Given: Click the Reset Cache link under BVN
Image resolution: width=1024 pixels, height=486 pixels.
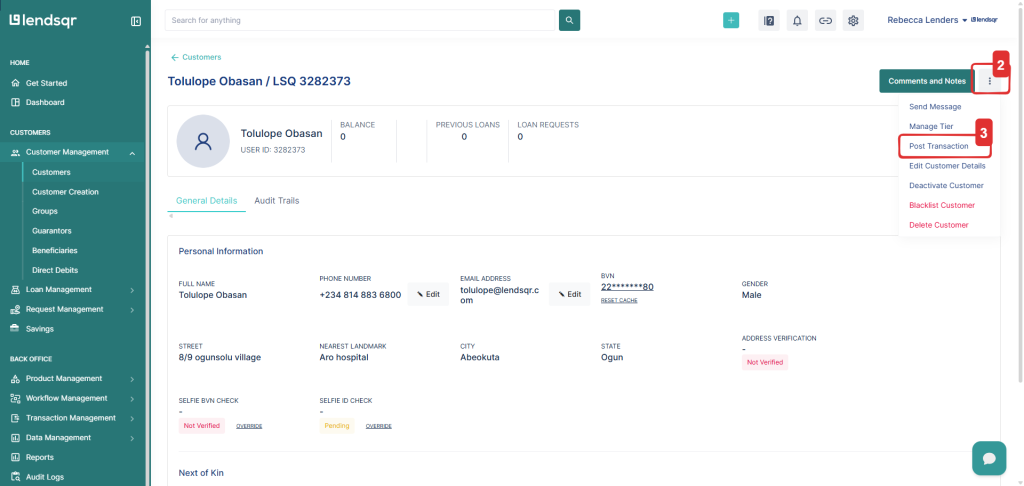Looking at the screenshot, I should click(619, 300).
